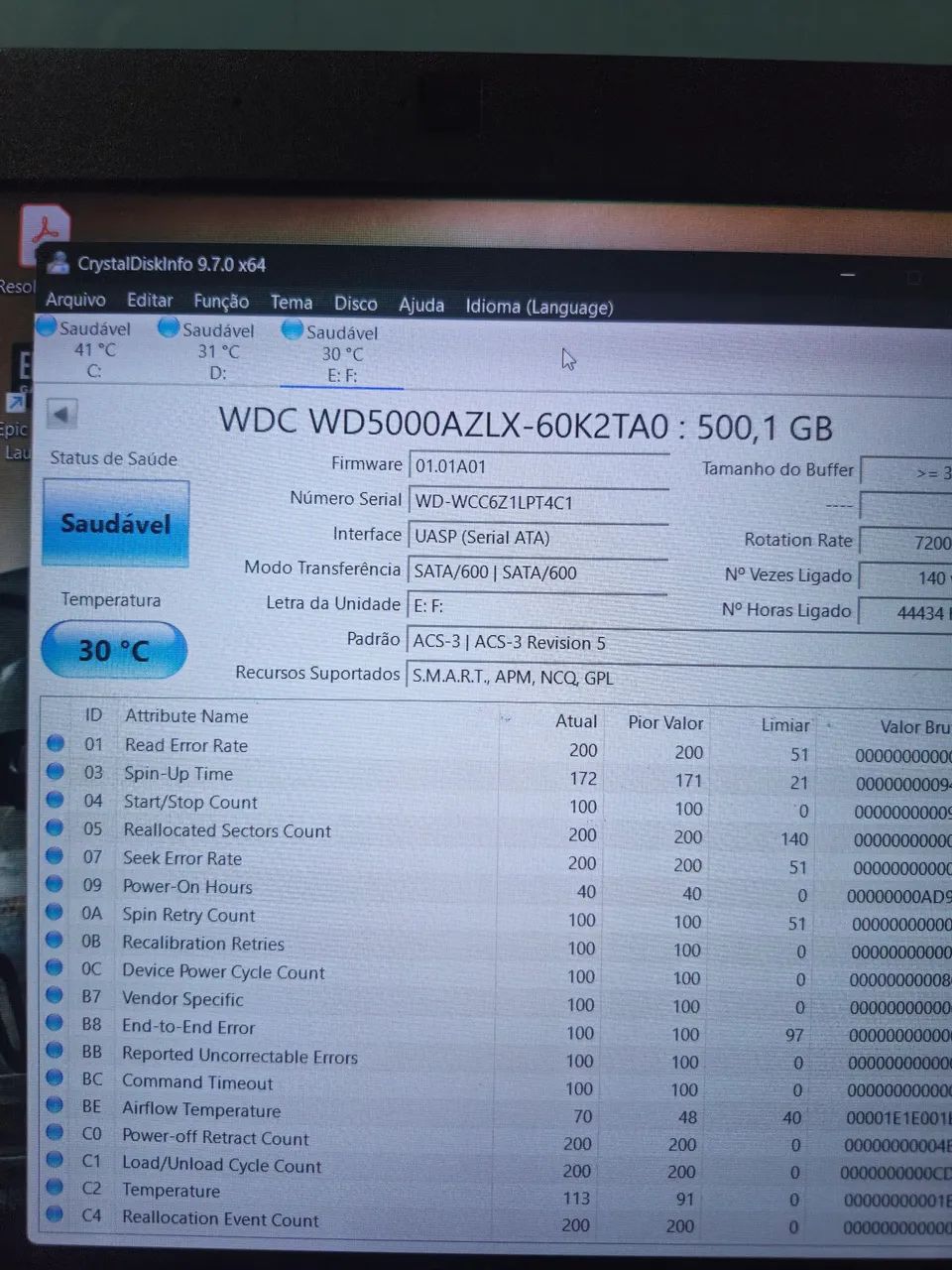The image size is (952, 1270).
Task: Click the Tamanho do Buffer value field
Action: pos(906,473)
